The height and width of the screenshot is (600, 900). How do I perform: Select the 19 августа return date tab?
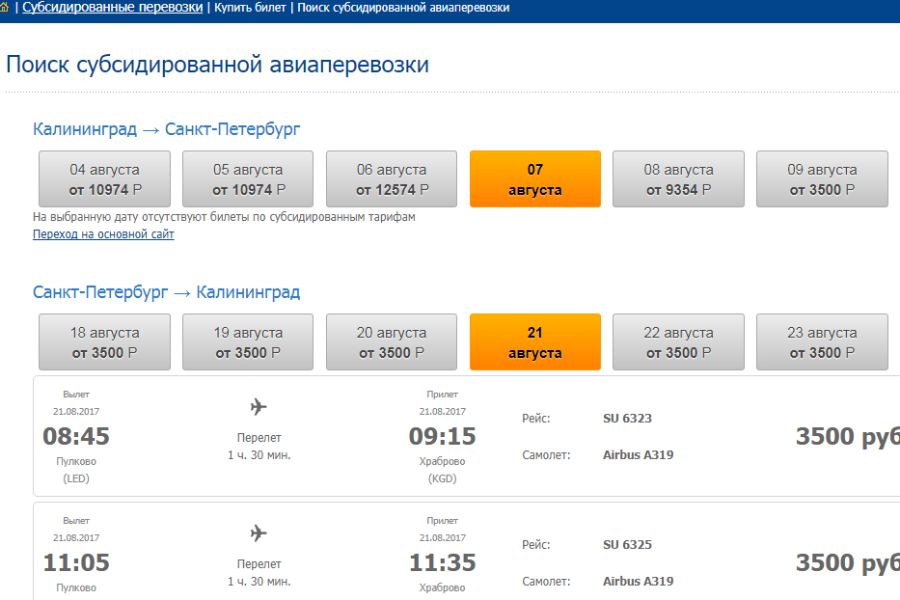click(248, 342)
